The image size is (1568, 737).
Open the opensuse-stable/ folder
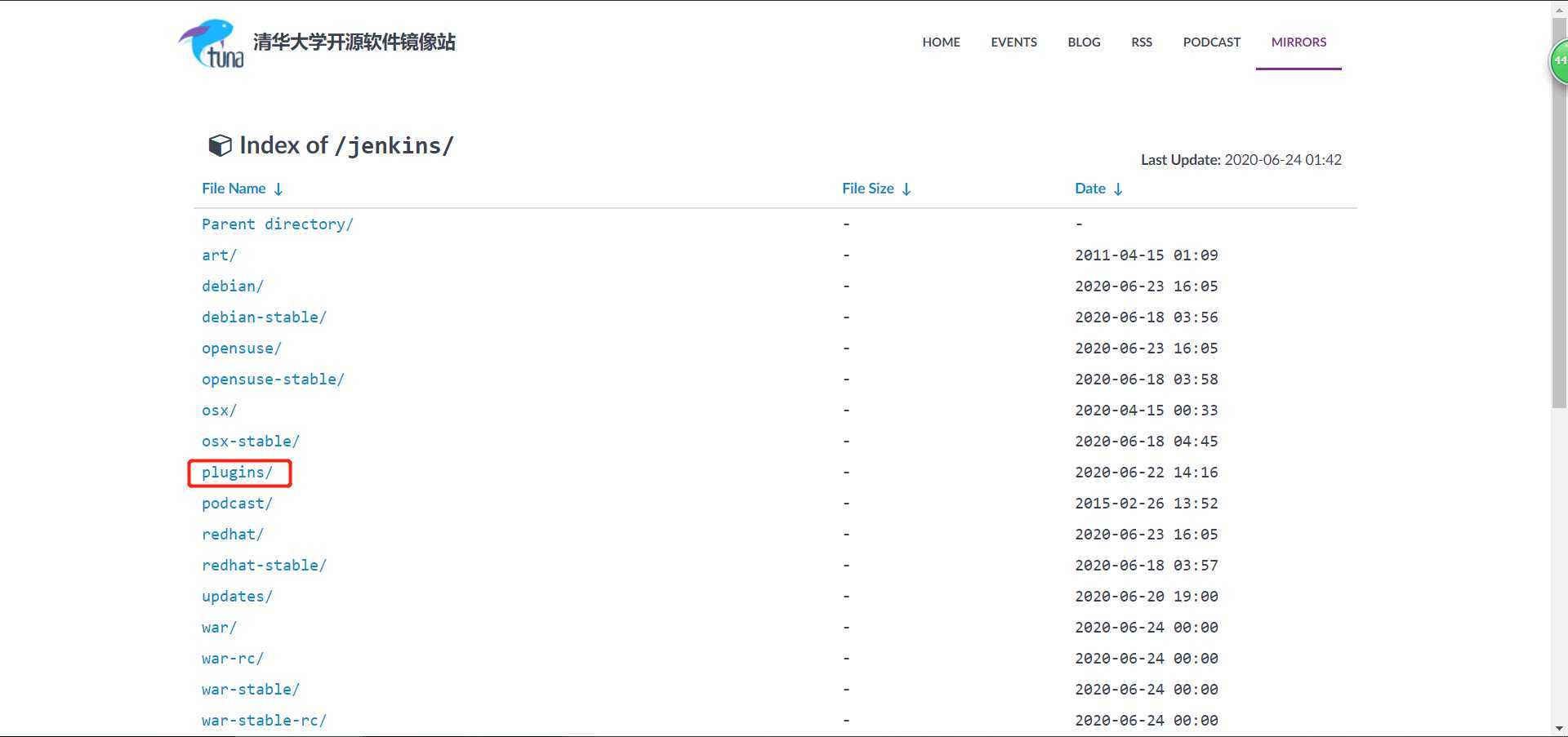point(273,380)
